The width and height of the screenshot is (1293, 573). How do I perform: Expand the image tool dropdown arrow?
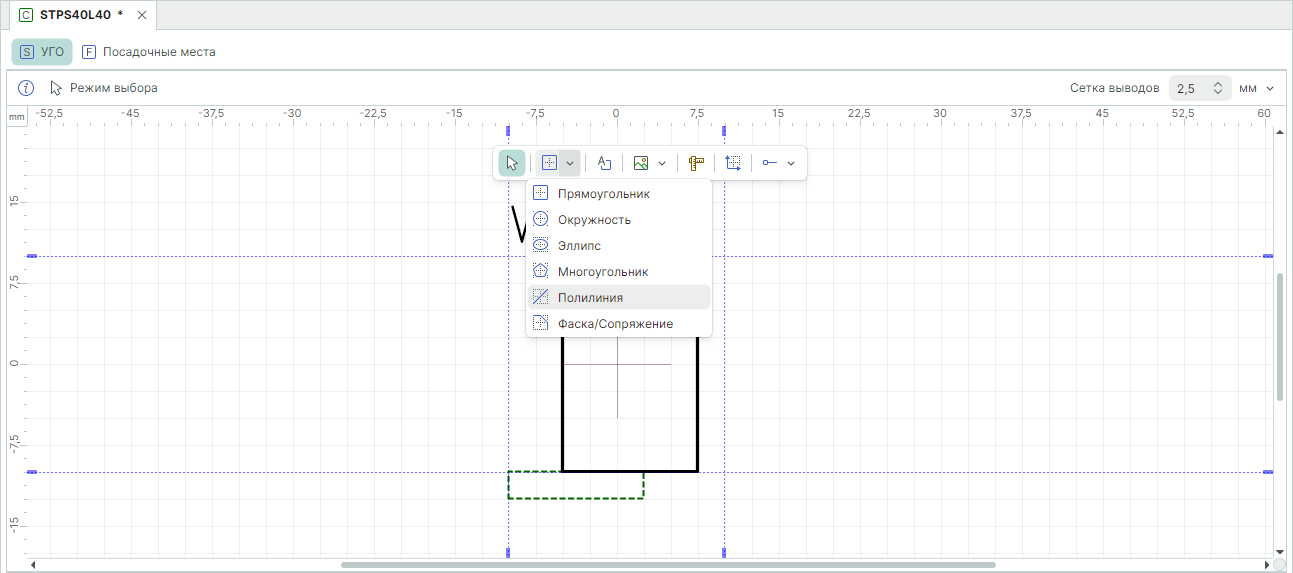point(662,163)
